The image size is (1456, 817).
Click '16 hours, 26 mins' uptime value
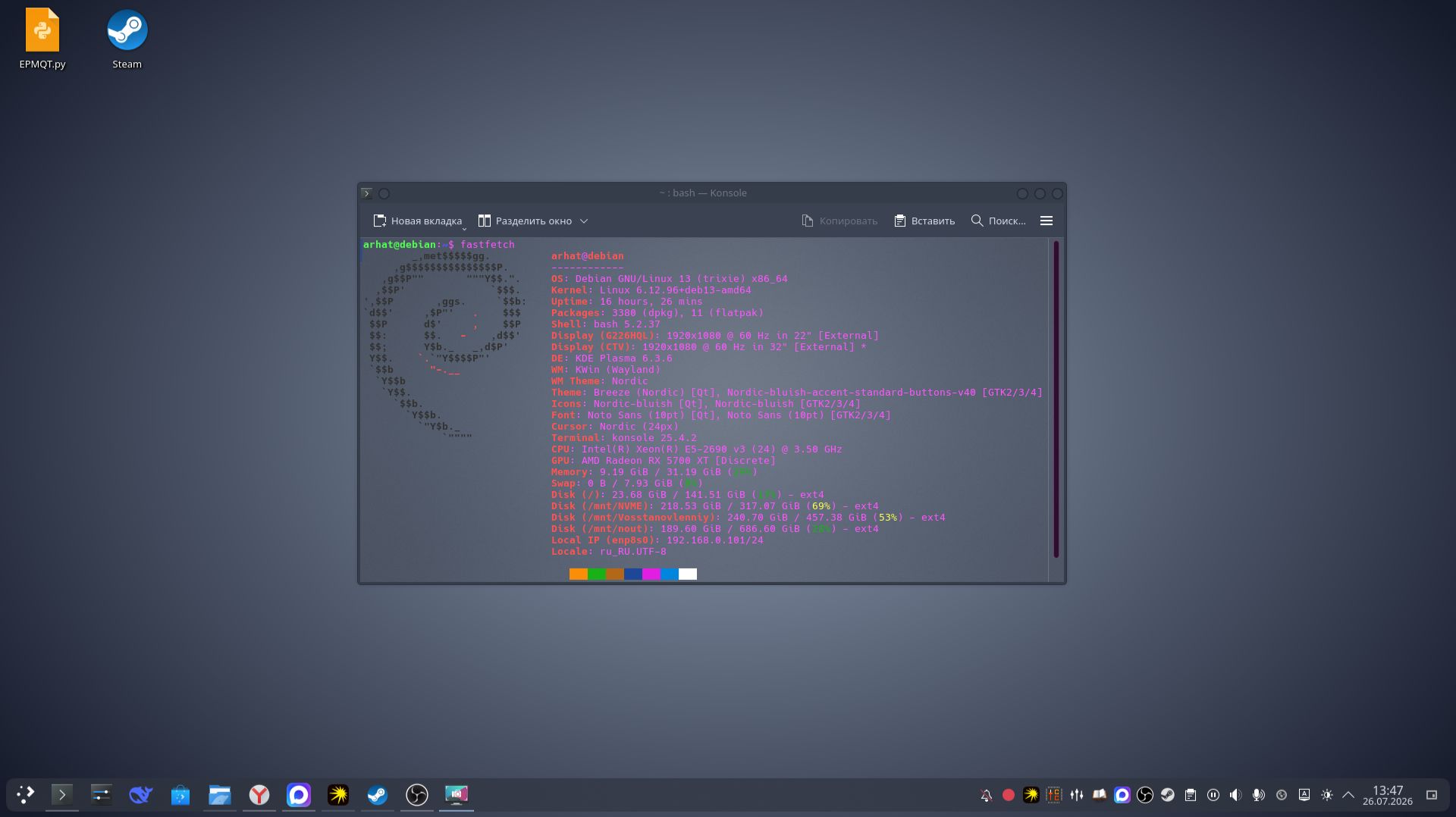tap(651, 301)
